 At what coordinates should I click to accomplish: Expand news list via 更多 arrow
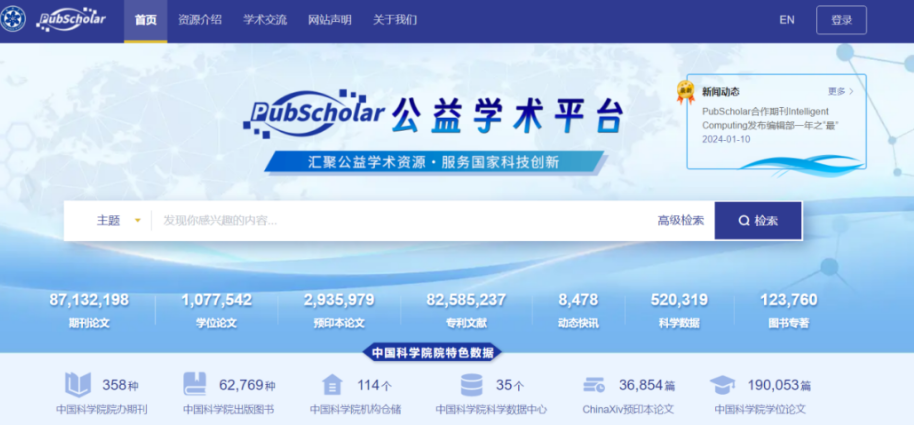point(841,92)
